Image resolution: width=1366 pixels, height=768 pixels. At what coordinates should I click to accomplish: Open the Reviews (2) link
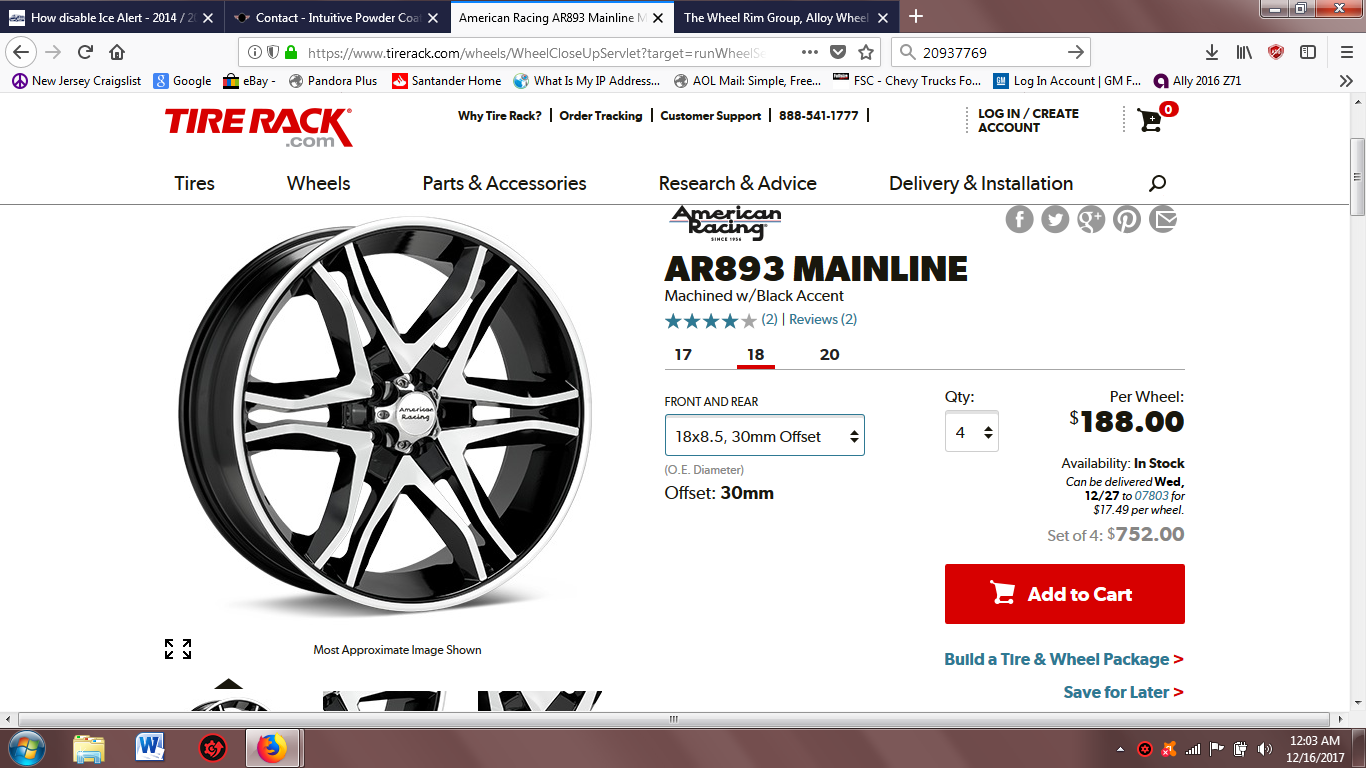point(822,320)
